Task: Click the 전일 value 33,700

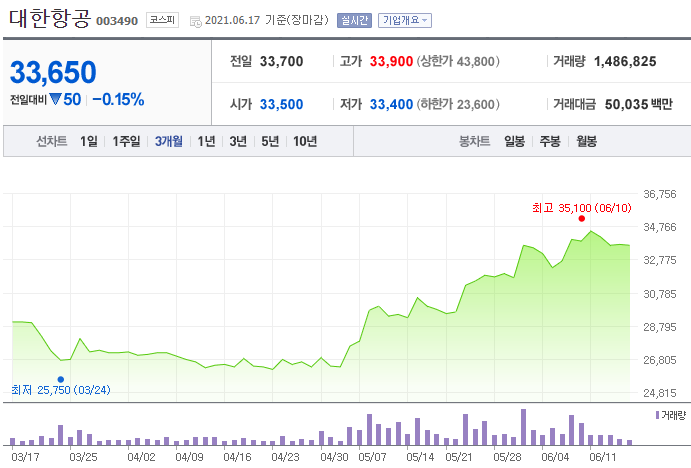Action: coord(281,61)
